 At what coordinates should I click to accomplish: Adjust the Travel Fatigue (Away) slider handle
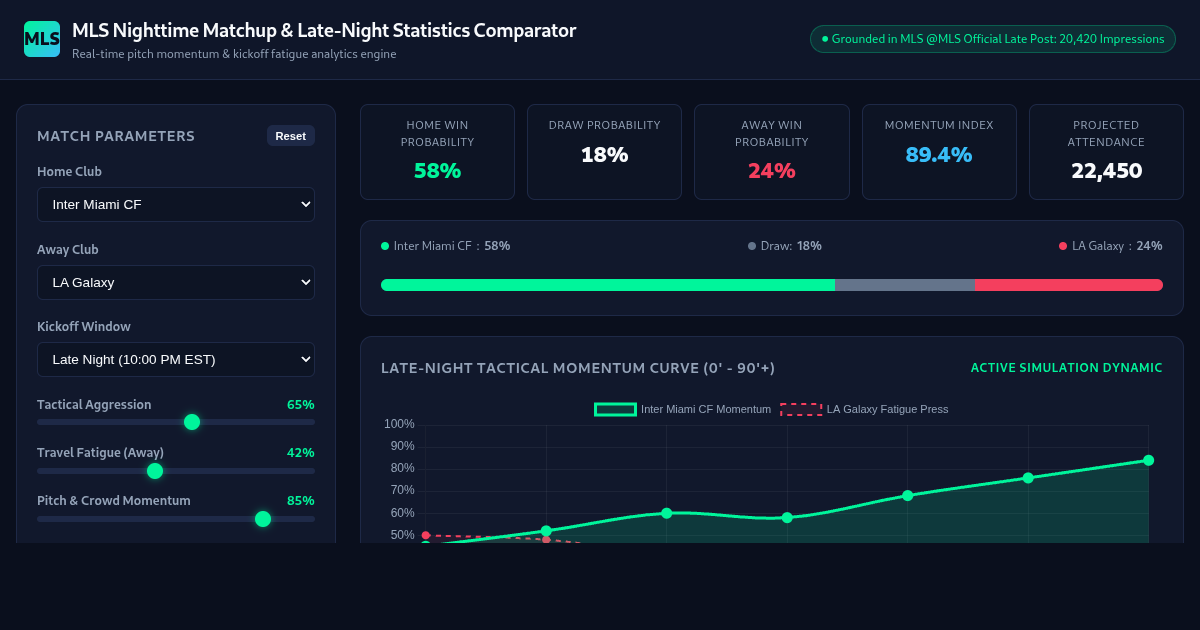click(x=155, y=471)
